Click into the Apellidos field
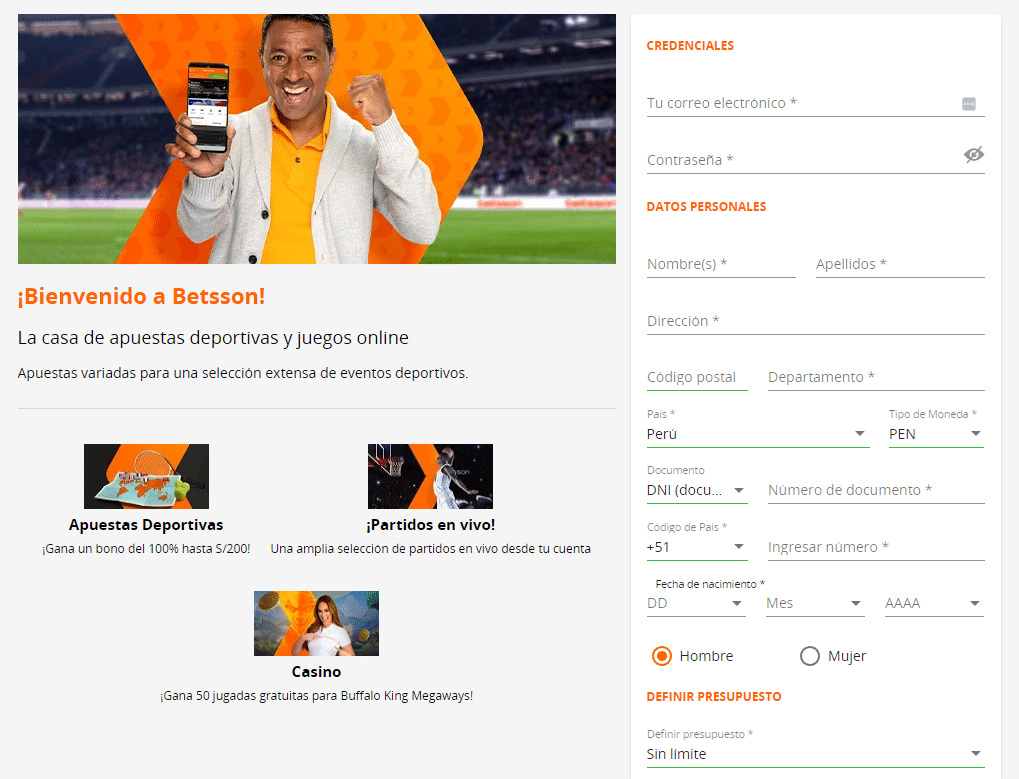This screenshot has width=1019, height=779. (x=900, y=264)
